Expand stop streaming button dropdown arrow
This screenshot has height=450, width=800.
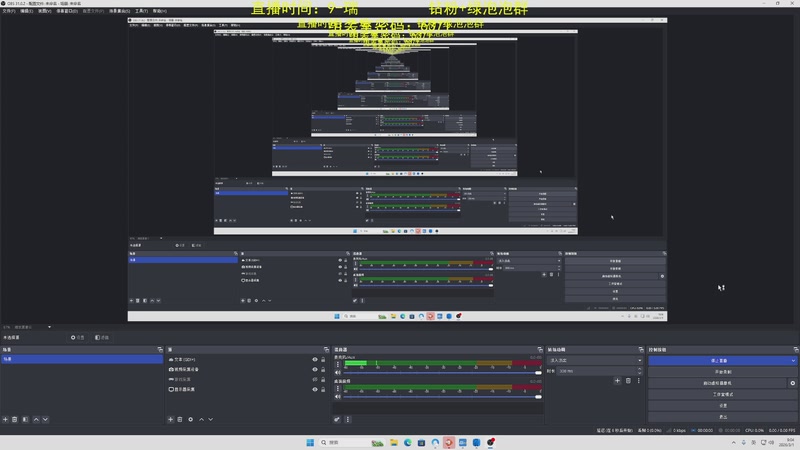793,361
